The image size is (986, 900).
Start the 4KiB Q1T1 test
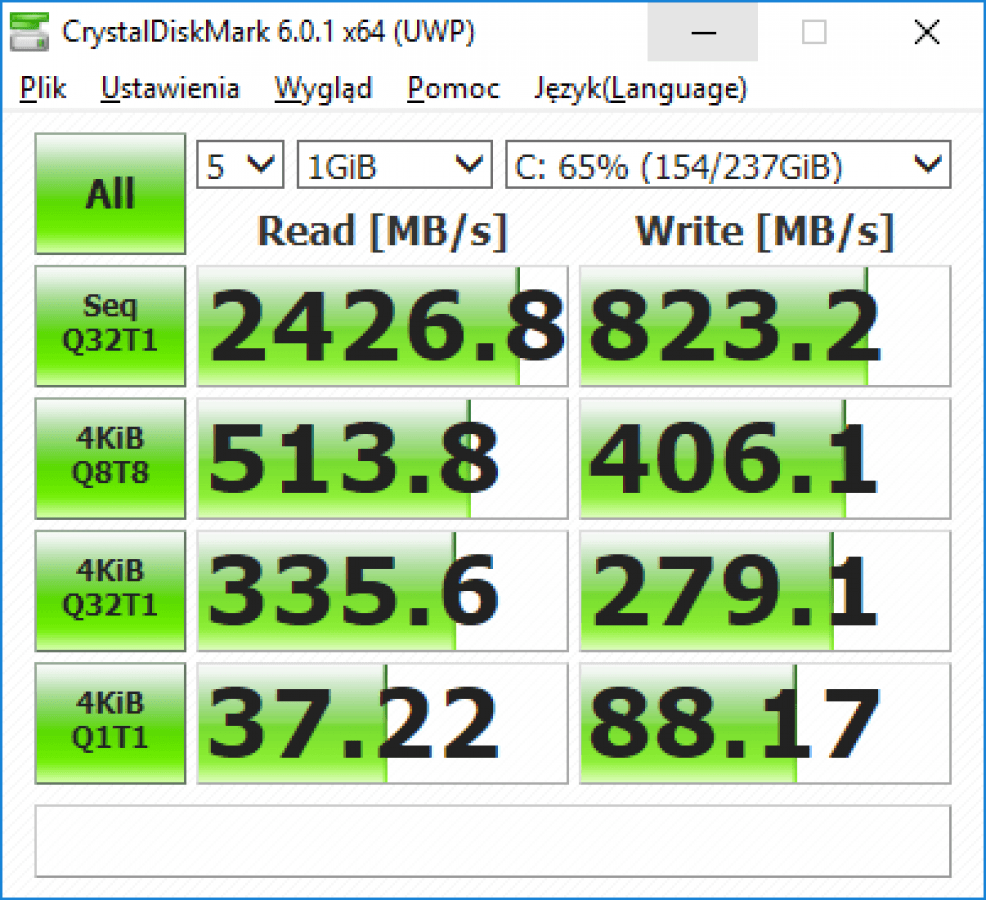tap(110, 722)
